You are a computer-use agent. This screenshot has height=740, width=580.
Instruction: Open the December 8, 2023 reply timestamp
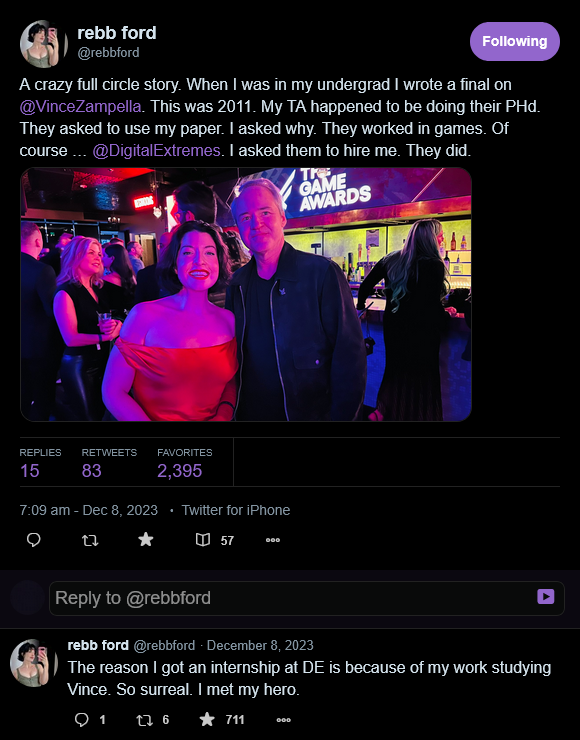click(260, 645)
